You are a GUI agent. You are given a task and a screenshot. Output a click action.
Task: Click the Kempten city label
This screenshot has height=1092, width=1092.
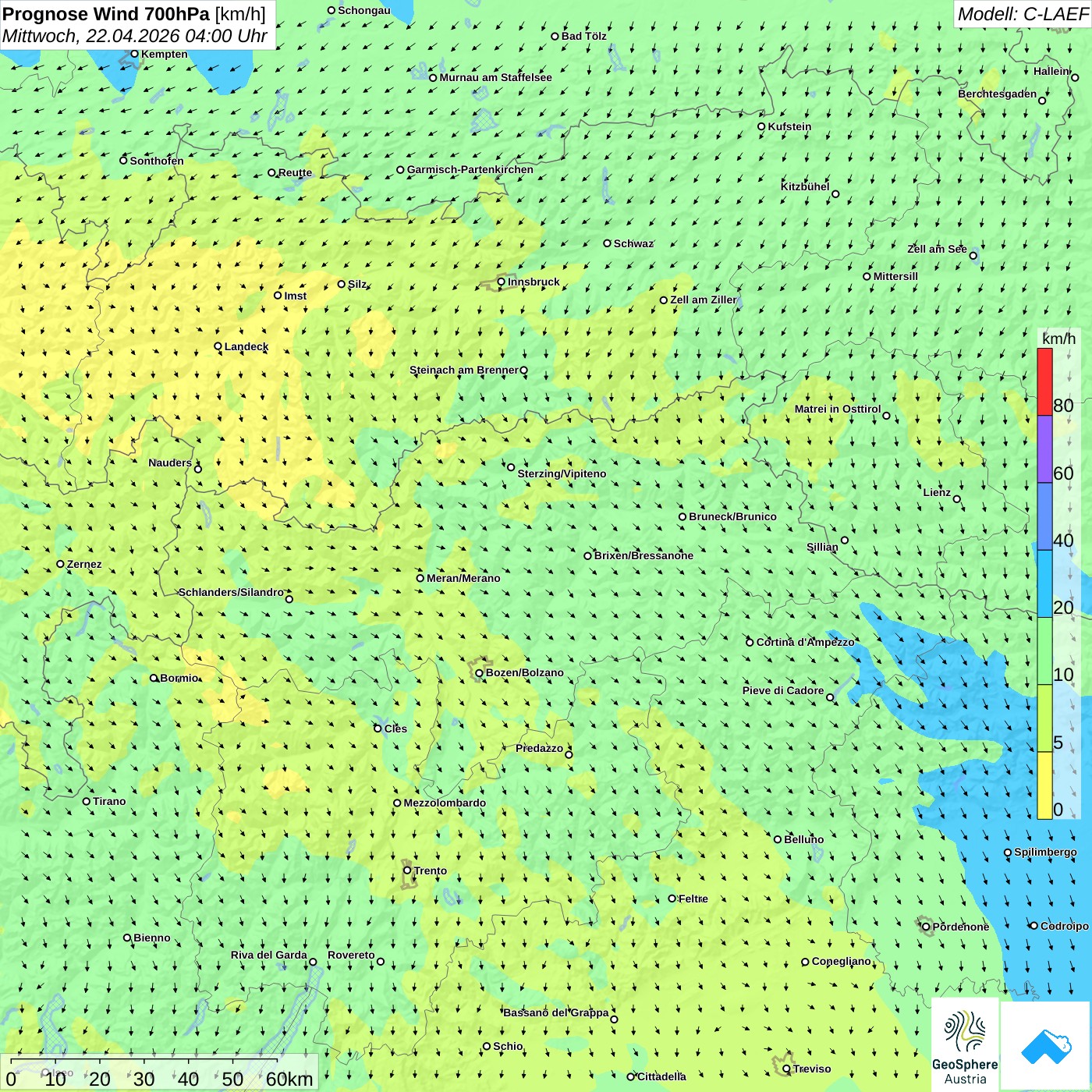(165, 54)
